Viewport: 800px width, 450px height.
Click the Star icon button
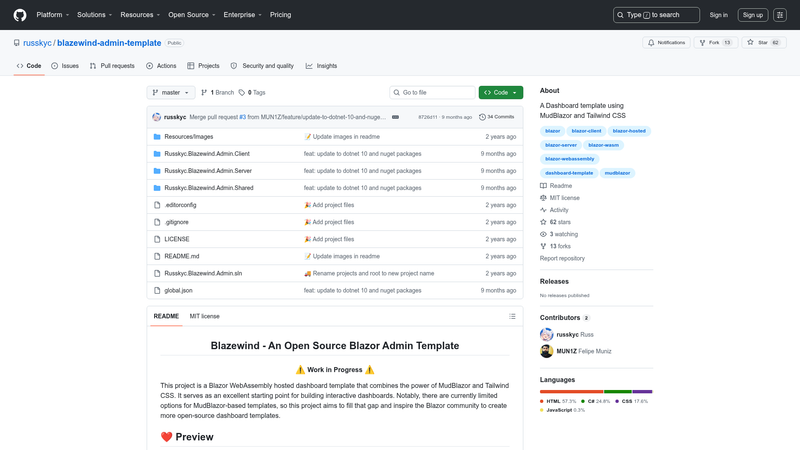pos(750,42)
